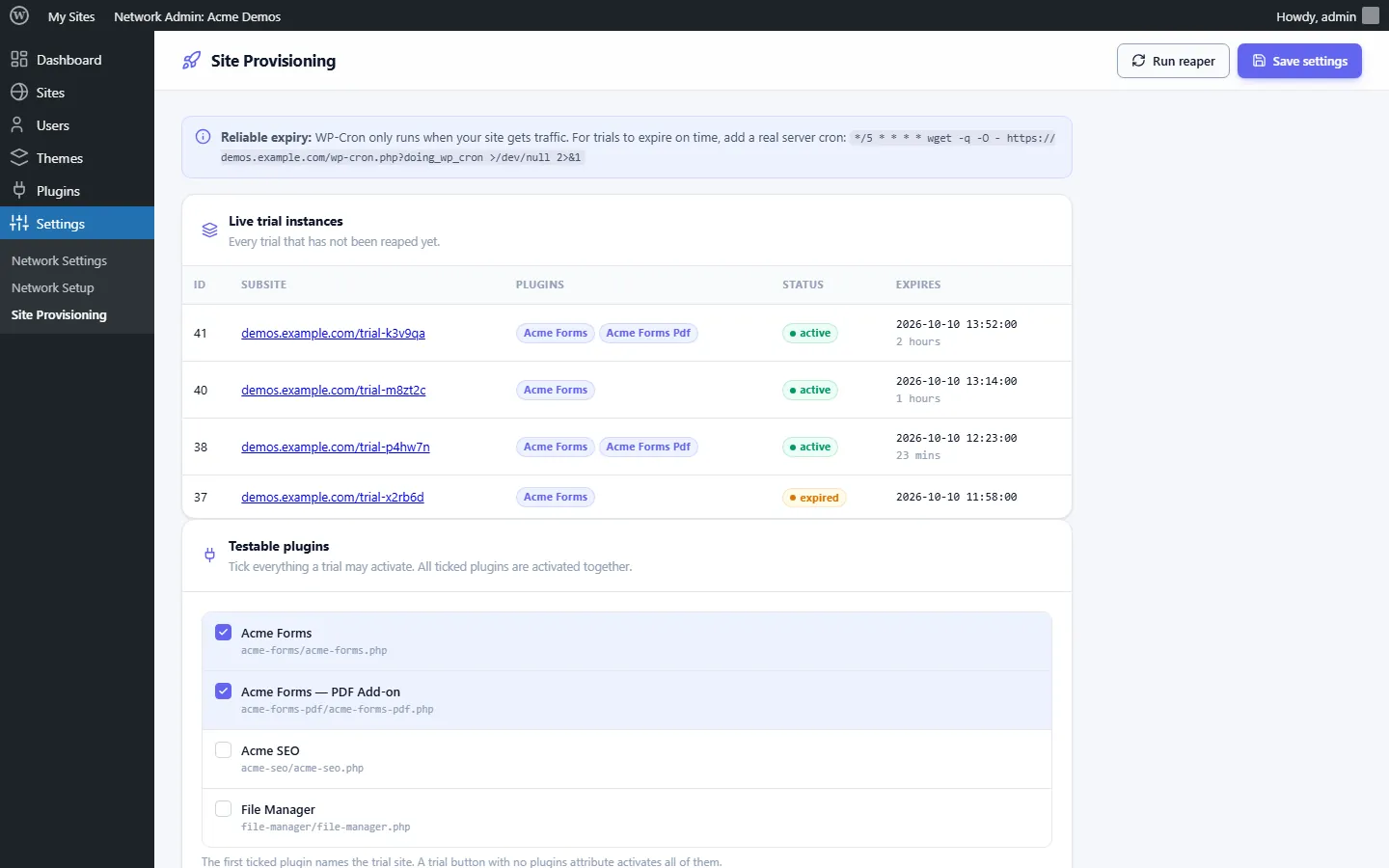Go to Network Settings submenu

59,260
